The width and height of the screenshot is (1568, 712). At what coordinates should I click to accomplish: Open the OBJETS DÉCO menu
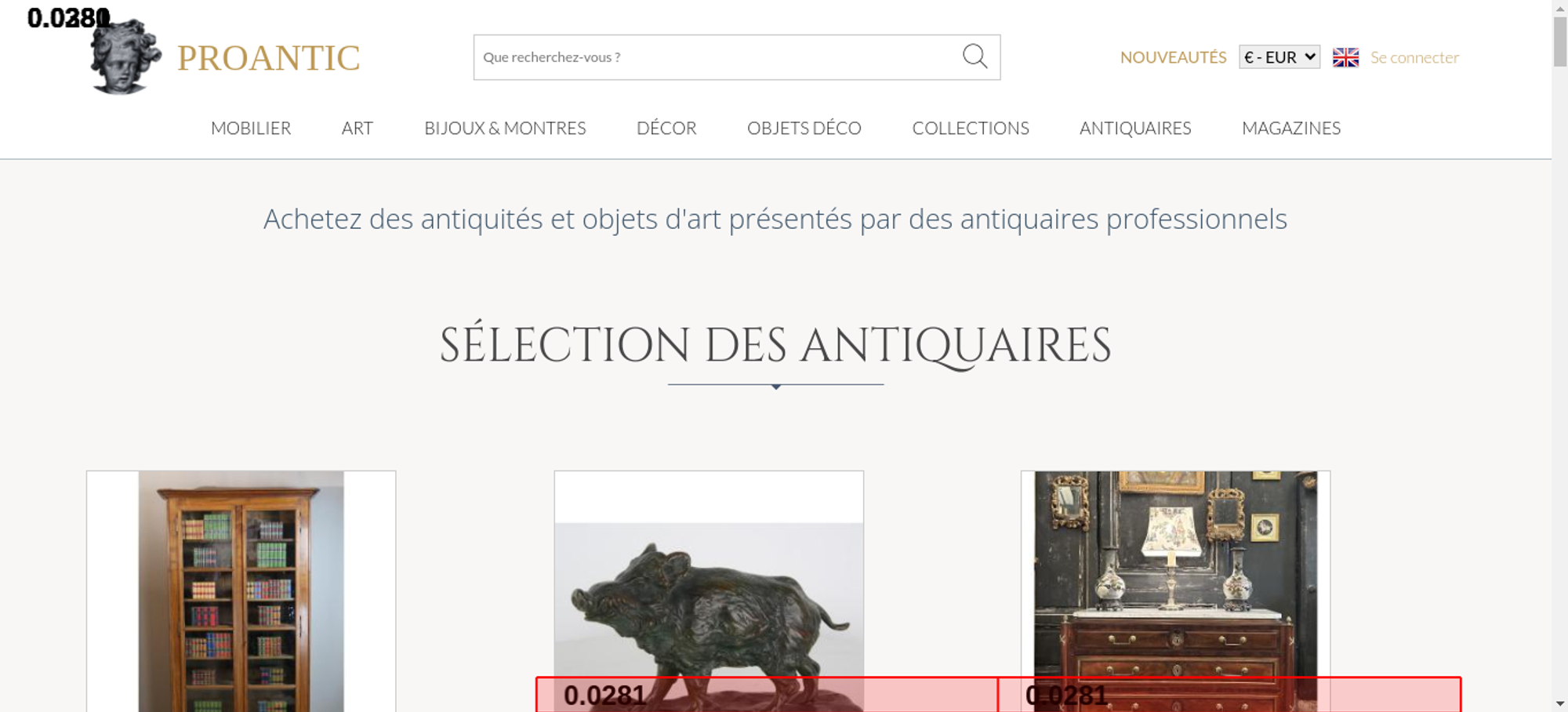click(804, 128)
